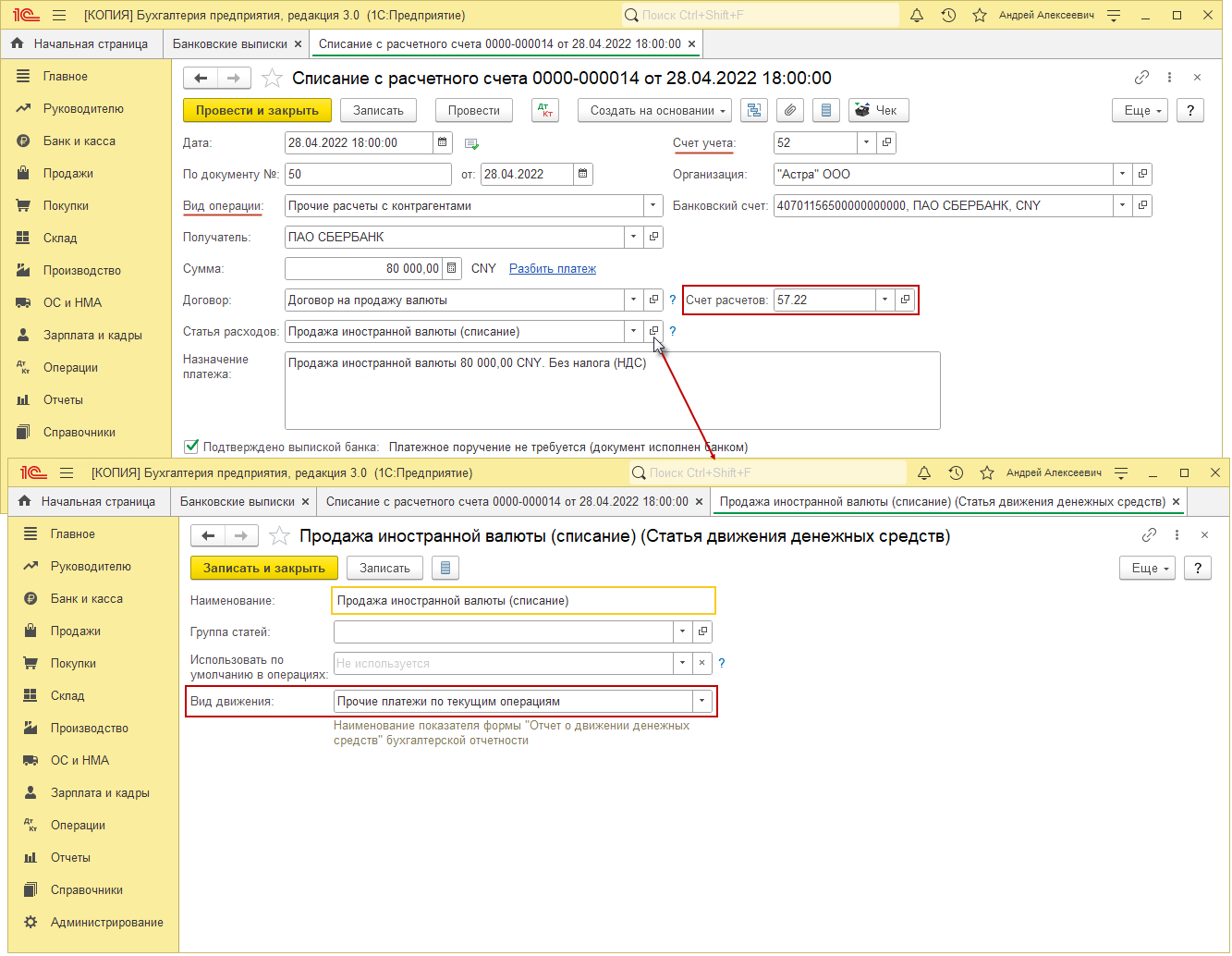1232x956 pixels.
Task: Open Зарплата и кадры in bottom sidebar
Action: 100,792
